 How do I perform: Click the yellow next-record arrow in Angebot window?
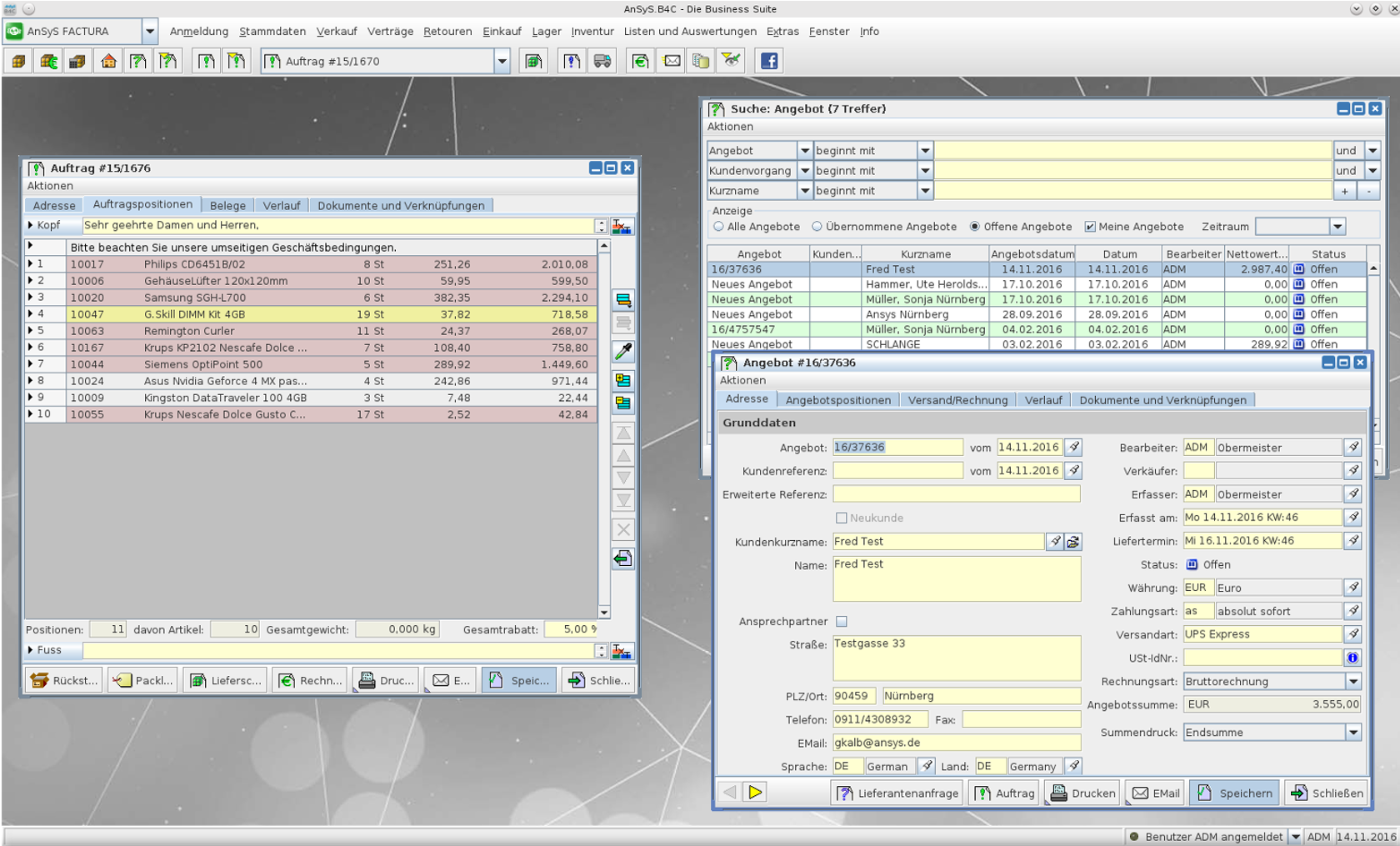point(755,792)
